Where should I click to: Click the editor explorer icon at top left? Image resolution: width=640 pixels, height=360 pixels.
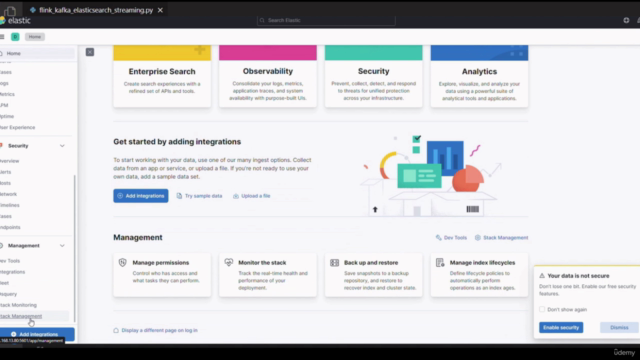(x=10, y=10)
